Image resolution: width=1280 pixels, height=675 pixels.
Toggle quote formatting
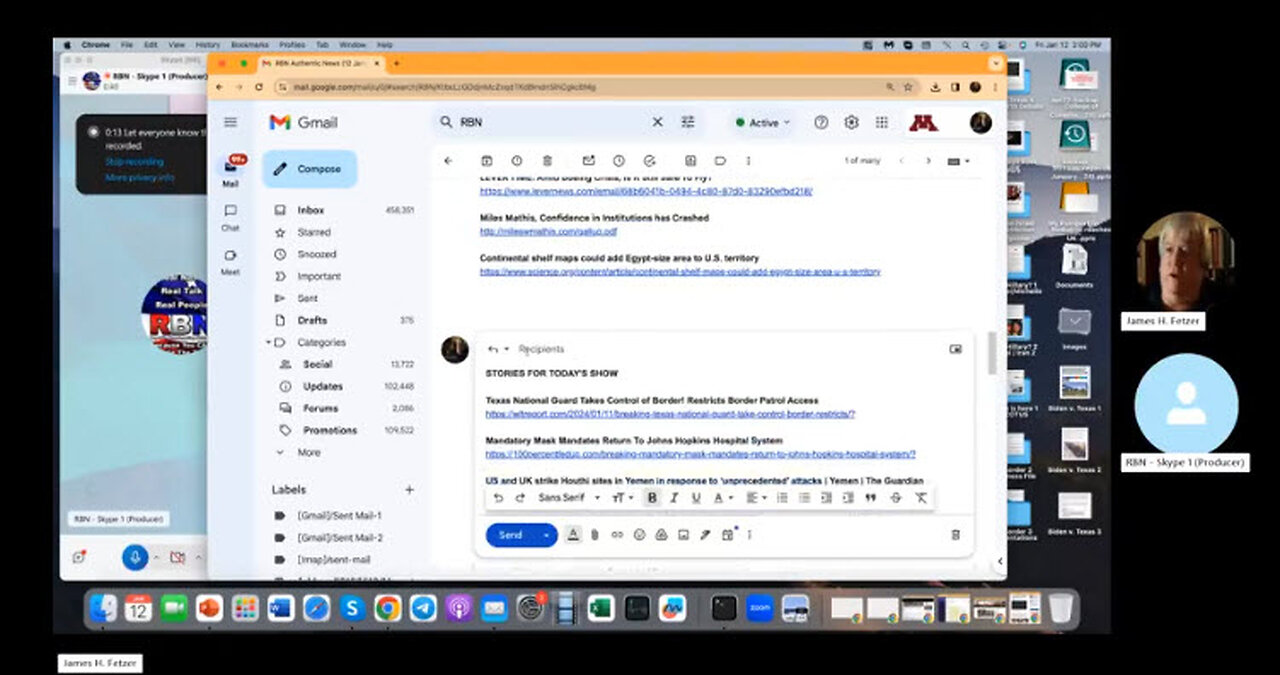(x=870, y=498)
